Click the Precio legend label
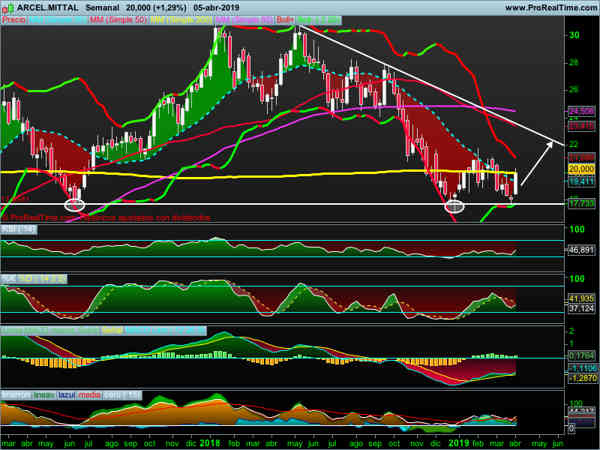Image resolution: width=600 pixels, height=450 pixels. [14, 20]
